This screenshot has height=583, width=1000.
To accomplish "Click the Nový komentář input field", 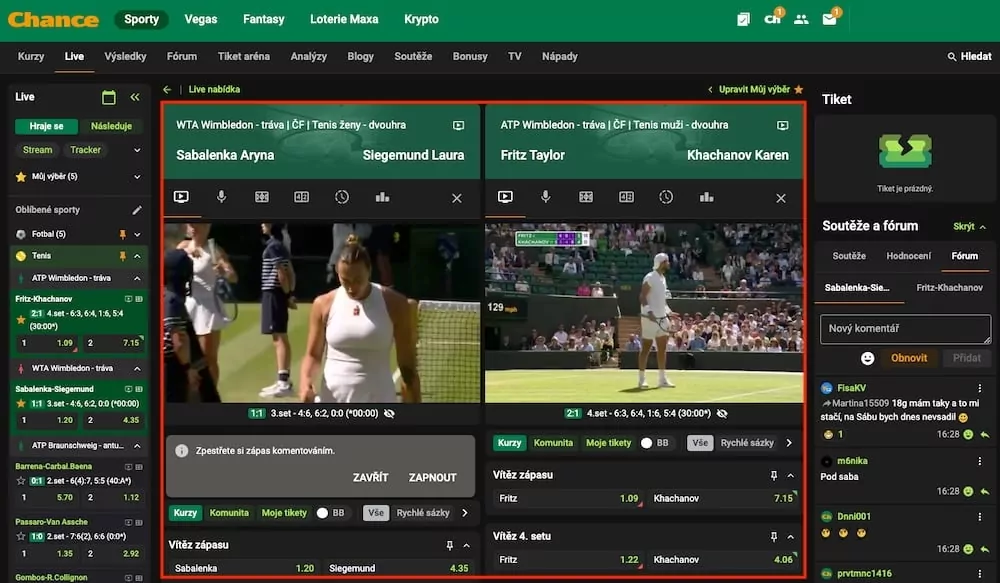I will point(904,329).
